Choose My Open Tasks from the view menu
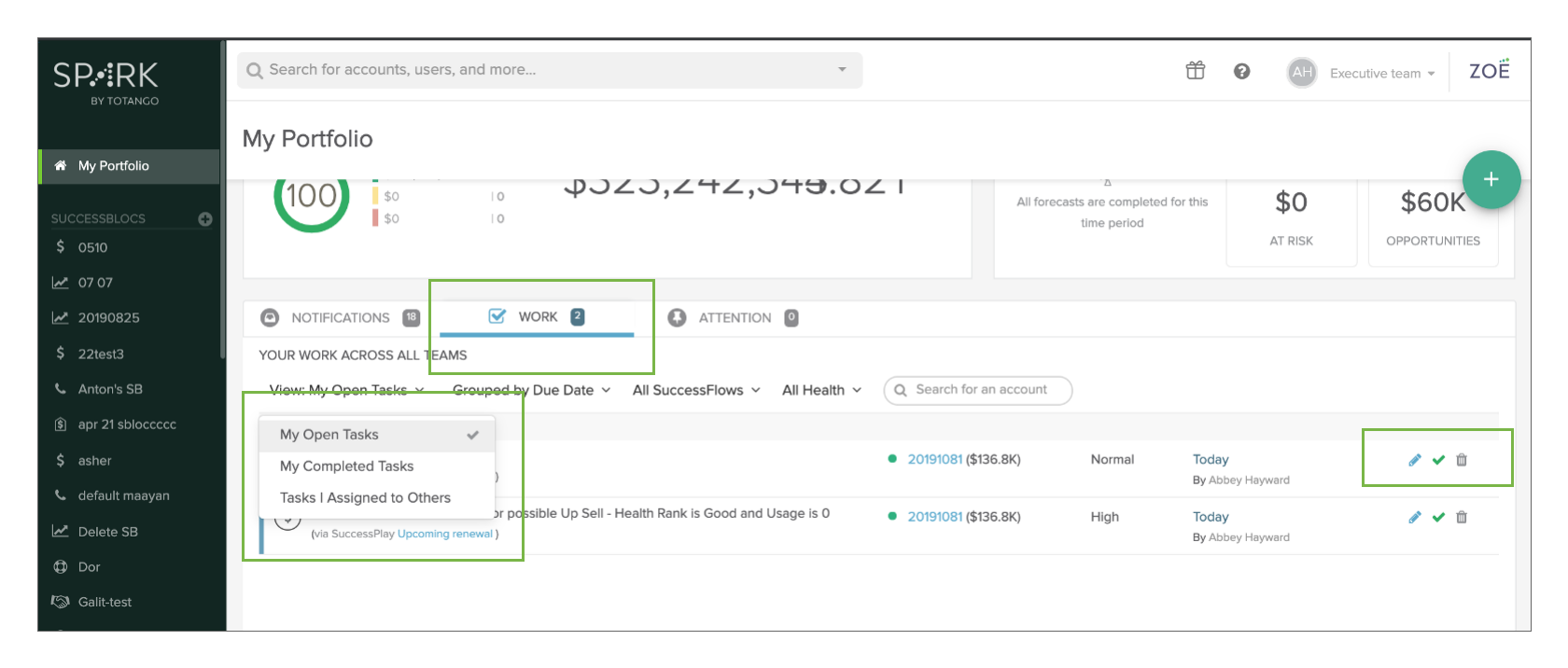 click(377, 435)
